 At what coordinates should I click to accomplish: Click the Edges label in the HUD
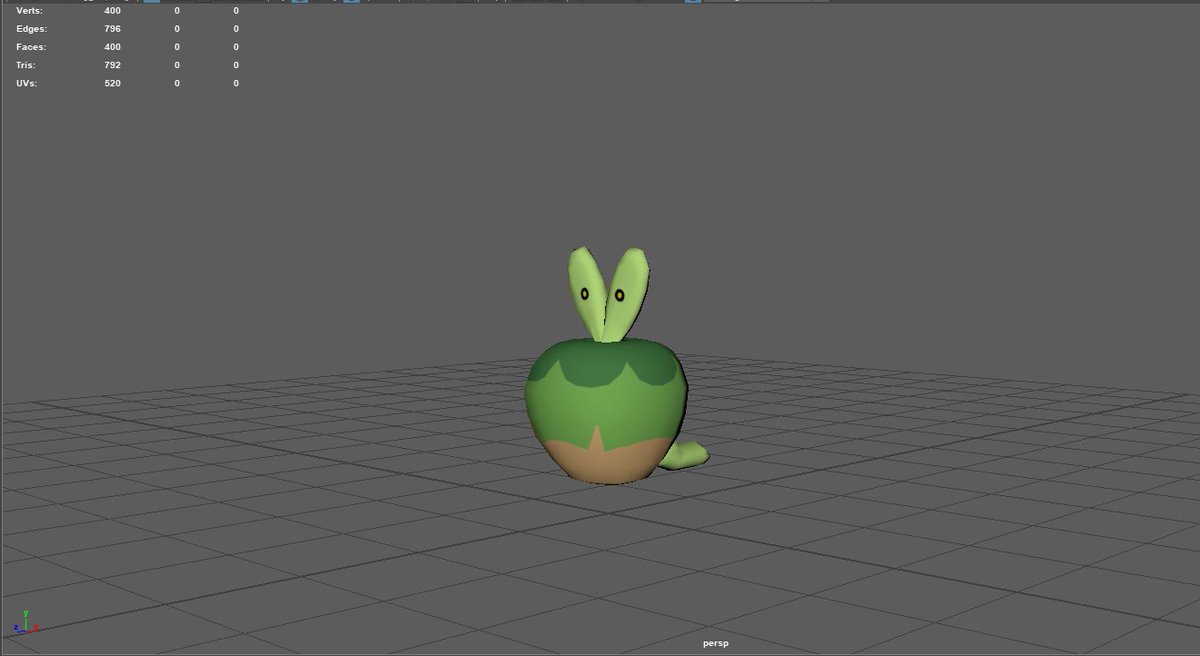(32, 28)
